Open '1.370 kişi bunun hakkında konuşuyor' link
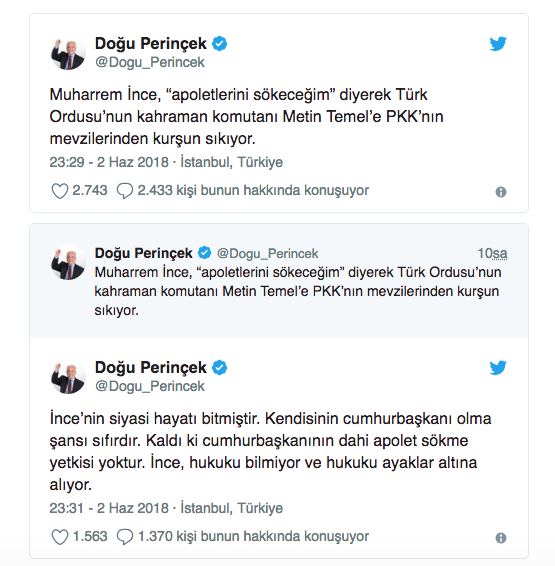 pos(253,536)
